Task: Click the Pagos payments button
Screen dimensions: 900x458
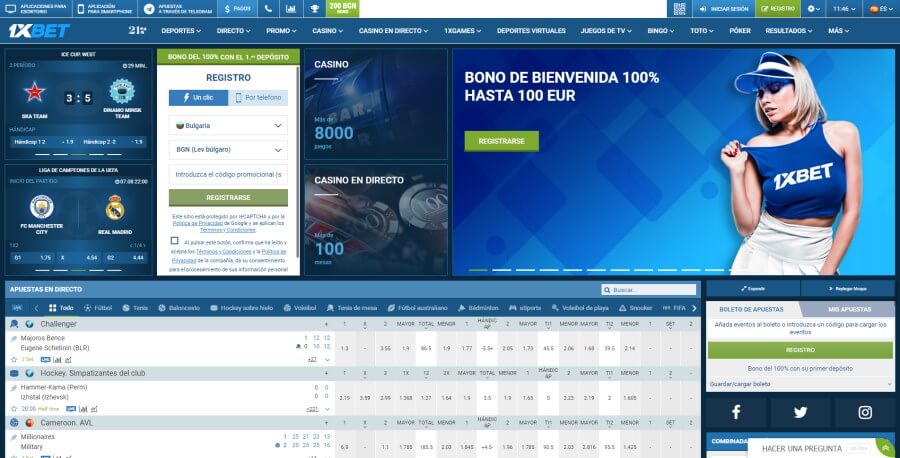Action: pyautogui.click(x=238, y=9)
